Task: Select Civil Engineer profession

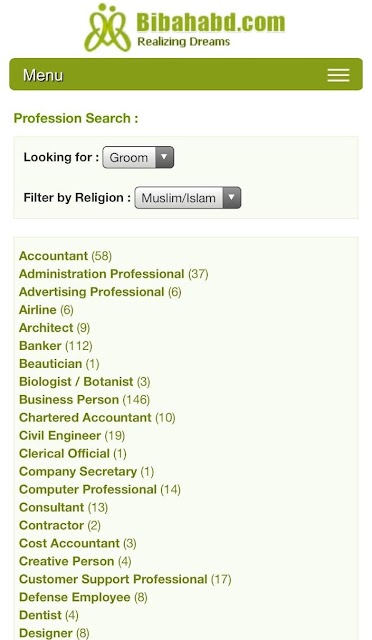Action: (x=60, y=436)
